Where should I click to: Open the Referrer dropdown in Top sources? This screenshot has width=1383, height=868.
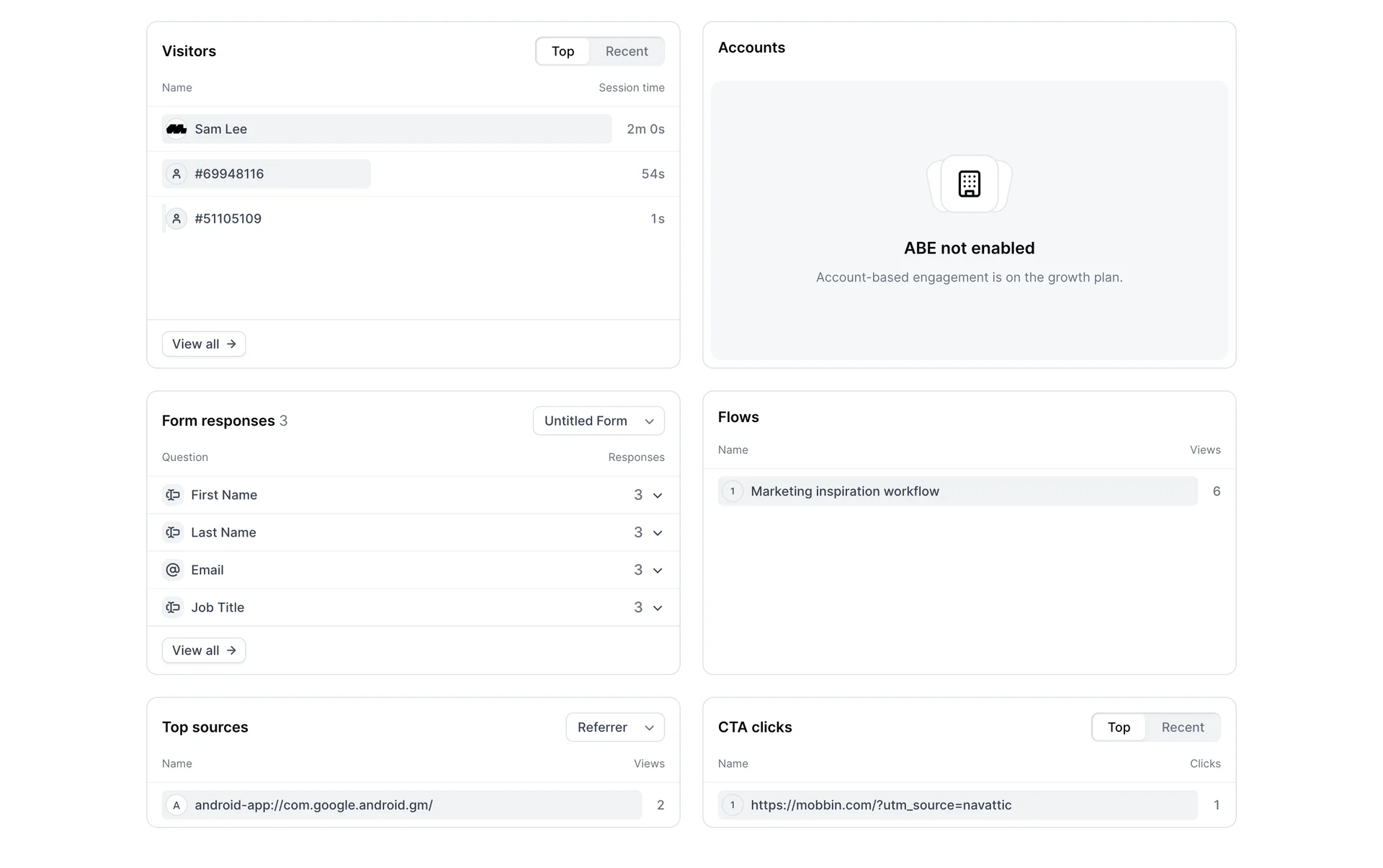615,727
